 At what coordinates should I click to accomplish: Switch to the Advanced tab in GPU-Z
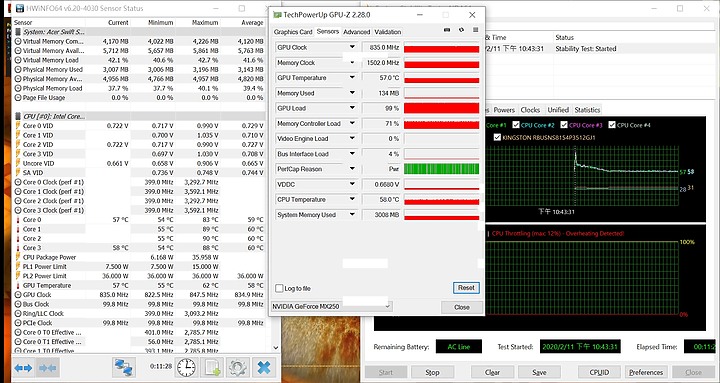pyautogui.click(x=356, y=32)
